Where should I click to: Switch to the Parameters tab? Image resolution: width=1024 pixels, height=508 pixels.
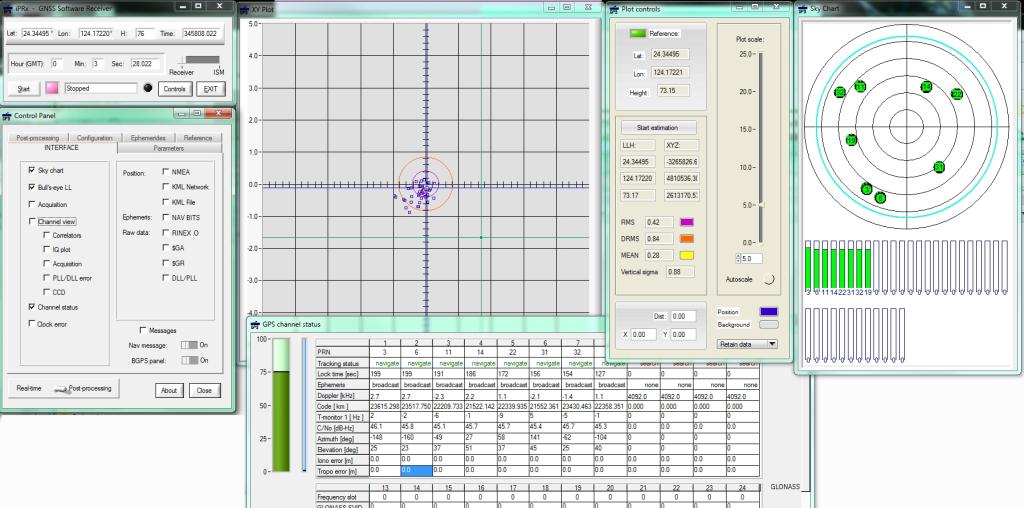click(168, 148)
